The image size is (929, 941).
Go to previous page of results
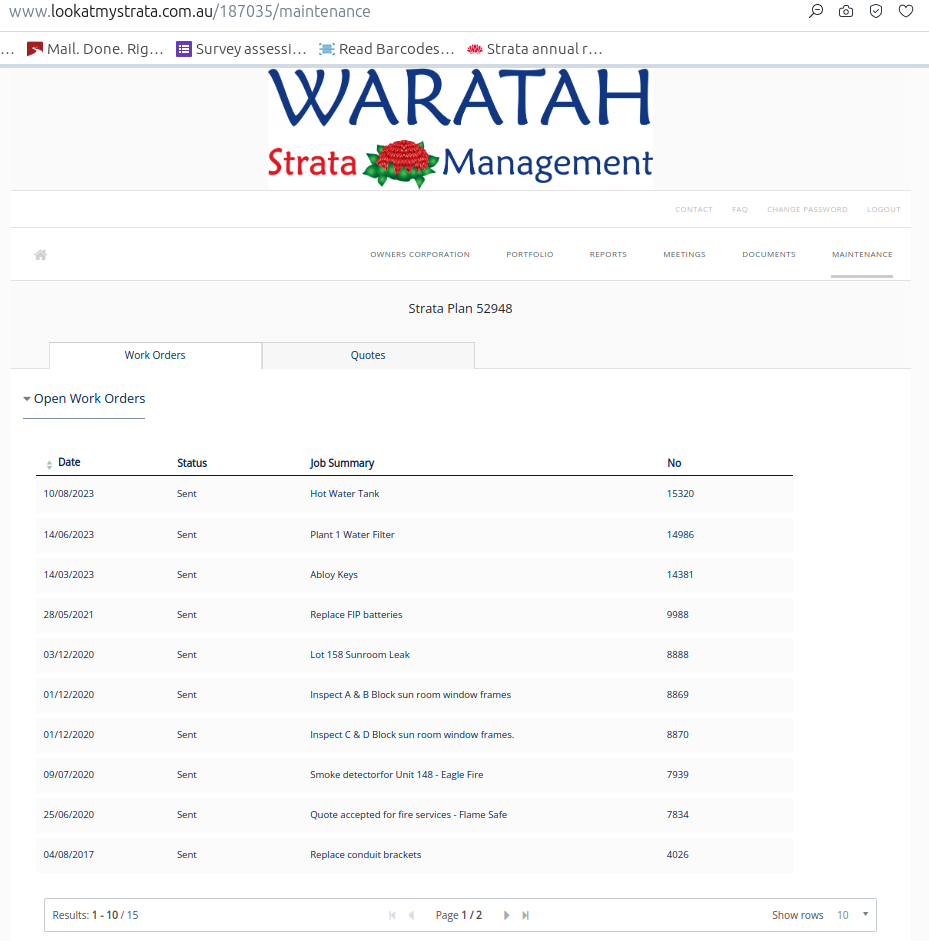click(x=411, y=915)
